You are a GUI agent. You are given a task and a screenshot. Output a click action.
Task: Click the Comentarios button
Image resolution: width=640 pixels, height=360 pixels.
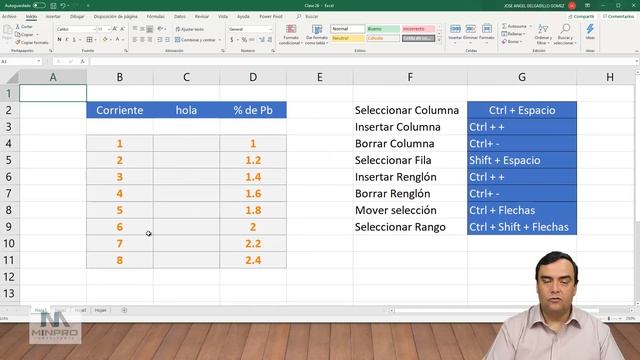(x=618, y=16)
